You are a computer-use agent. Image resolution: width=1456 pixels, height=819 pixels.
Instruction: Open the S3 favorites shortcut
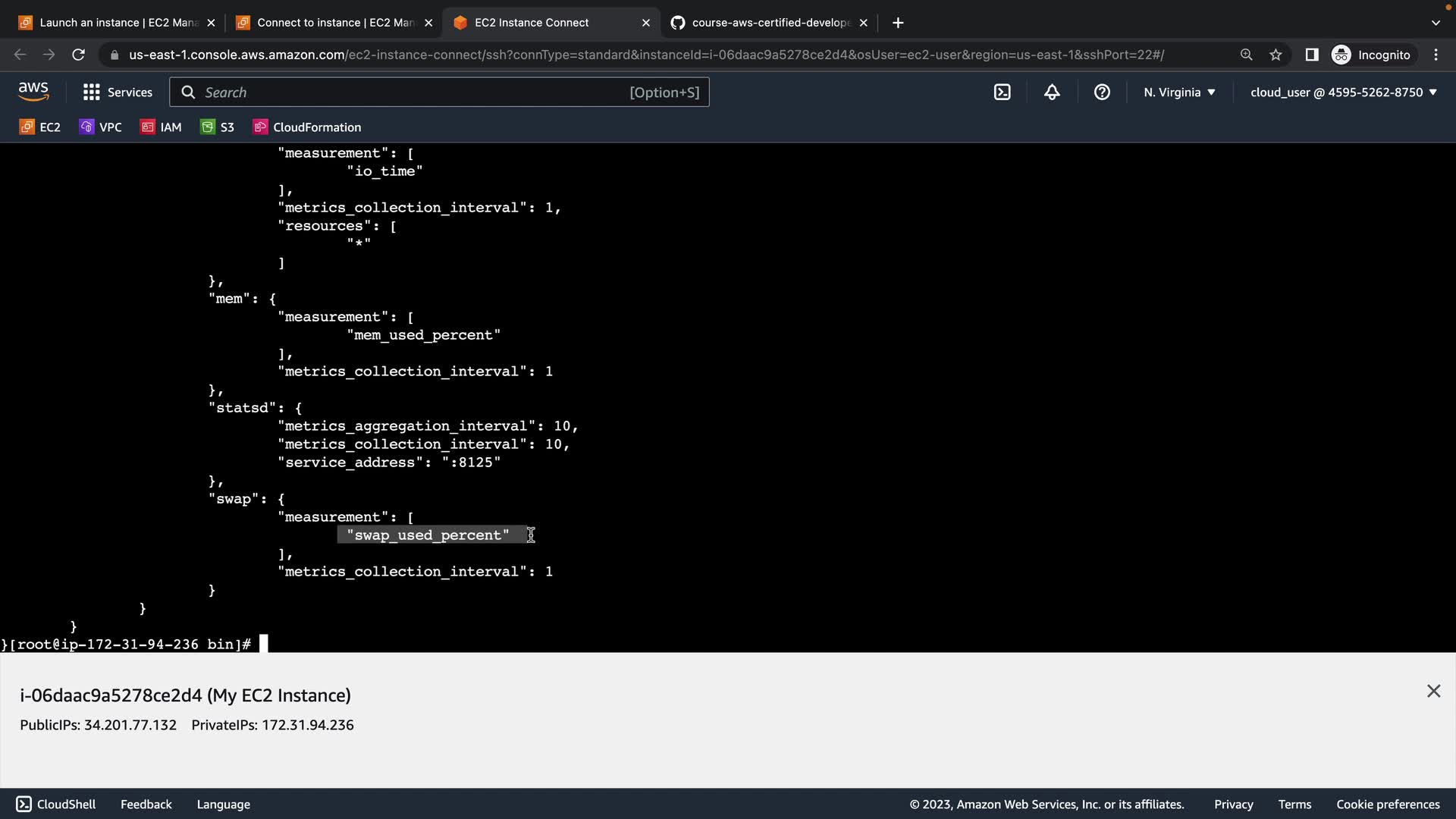click(218, 127)
